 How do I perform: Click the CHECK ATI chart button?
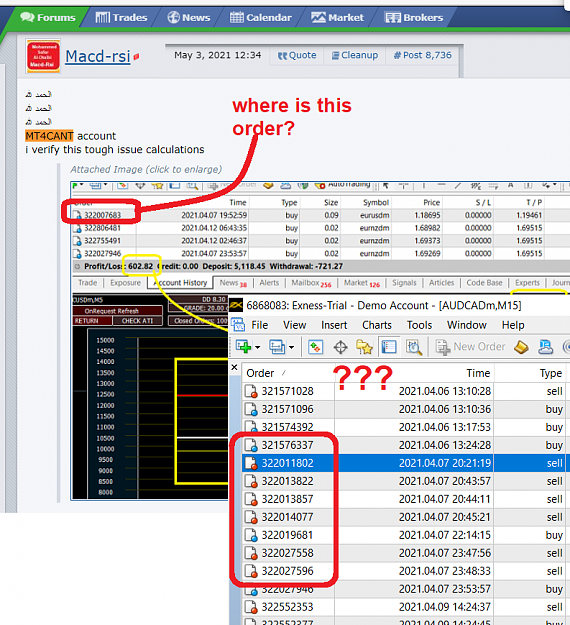pyautogui.click(x=138, y=321)
